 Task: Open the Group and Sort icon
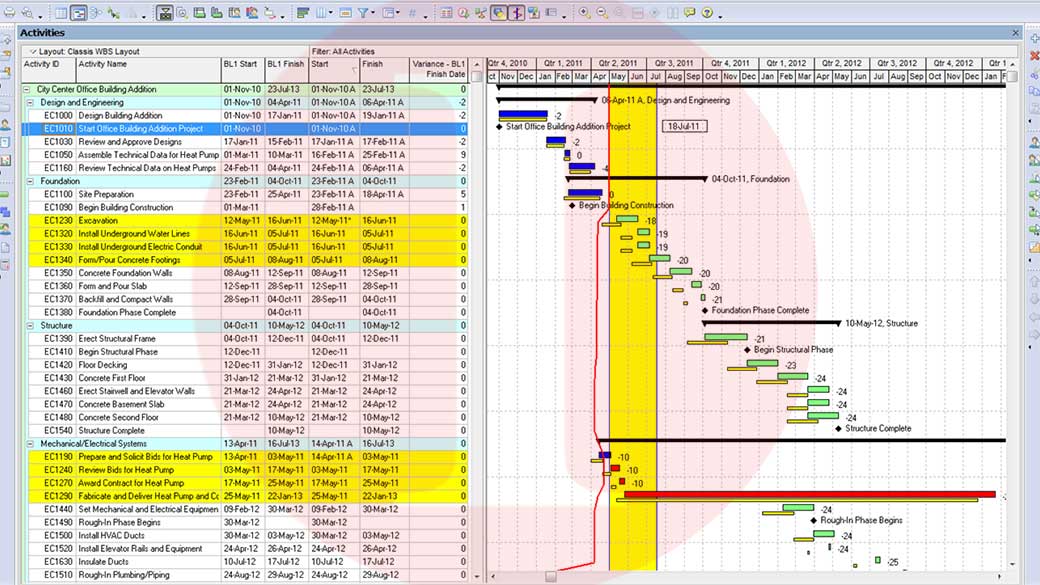(x=389, y=13)
